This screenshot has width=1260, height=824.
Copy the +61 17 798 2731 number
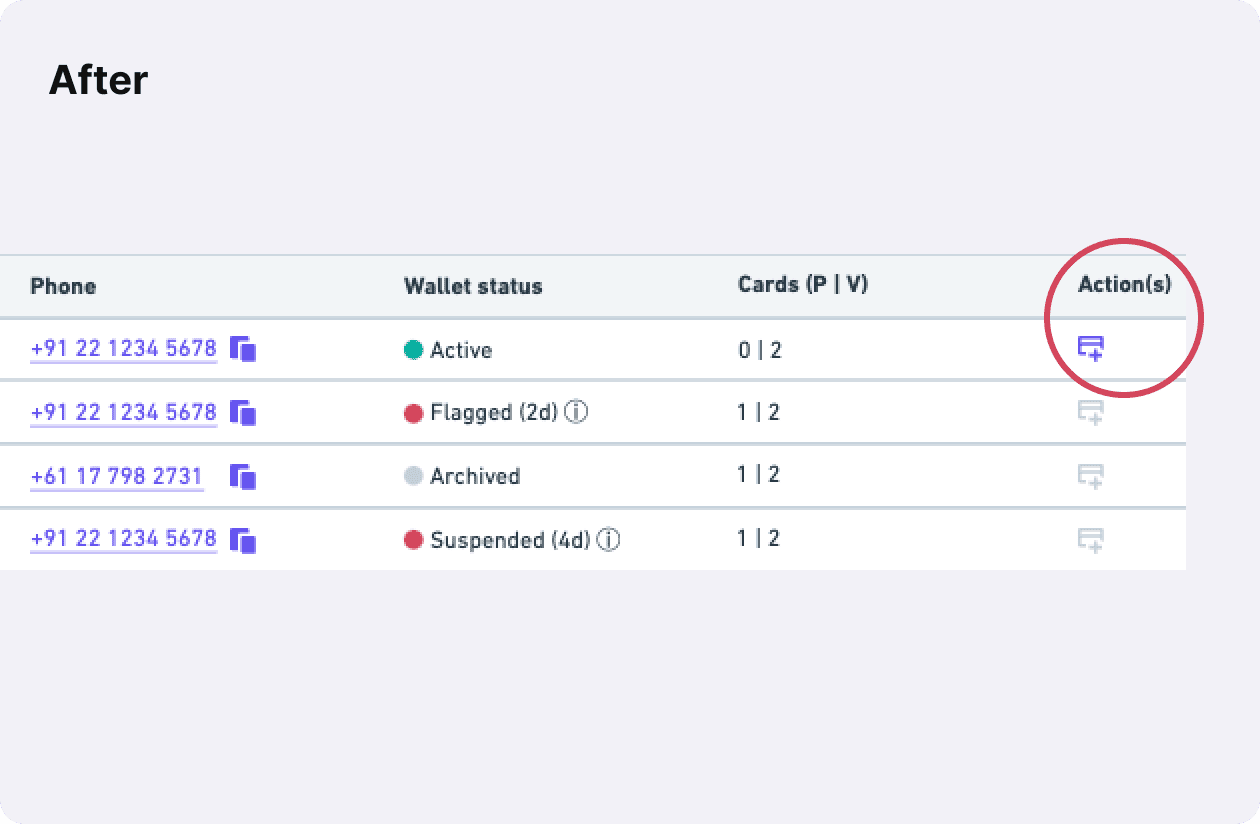tap(243, 477)
